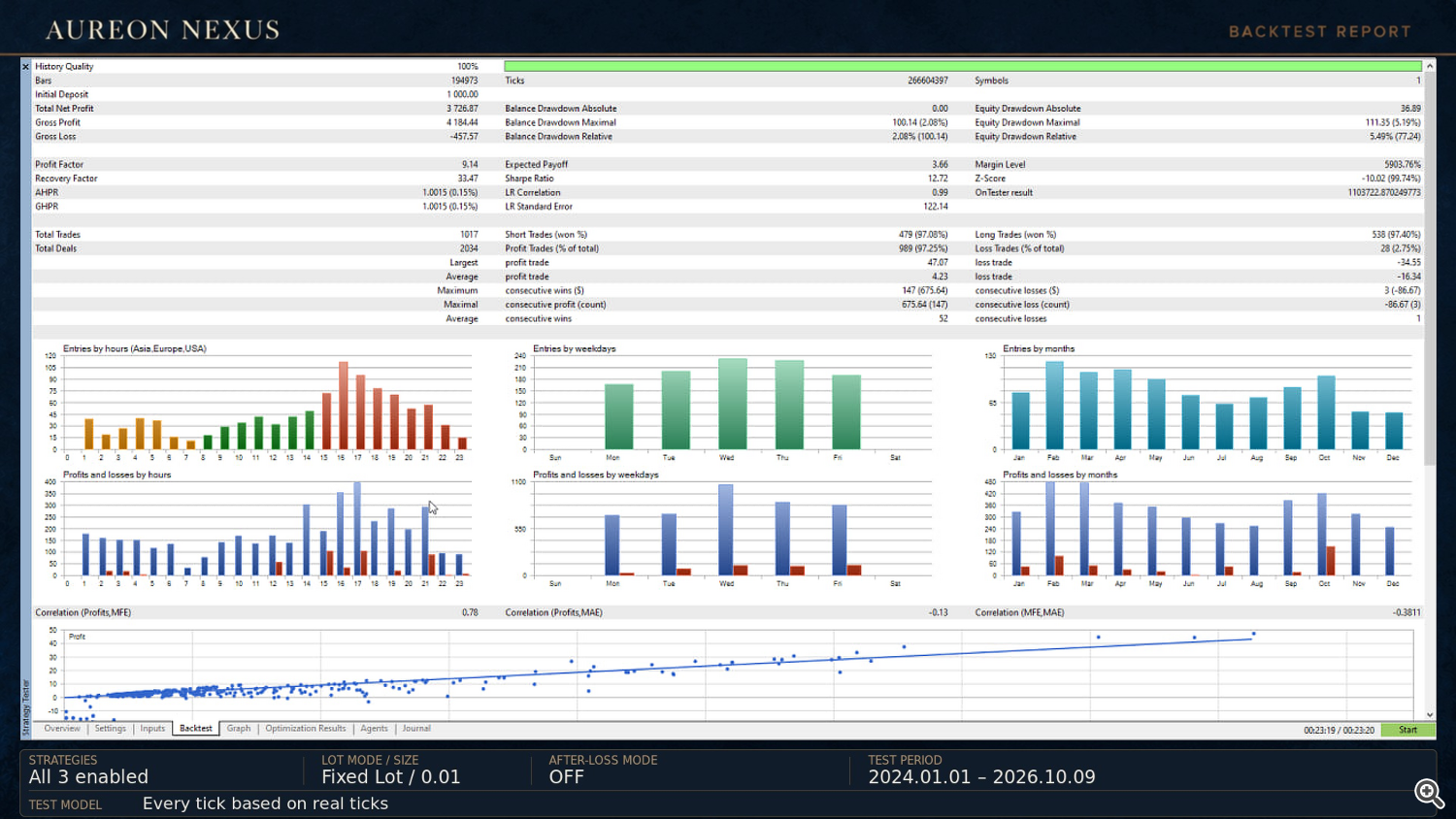The width and height of the screenshot is (1456, 819).
Task: Open the Inputs tab
Action: coord(152,729)
